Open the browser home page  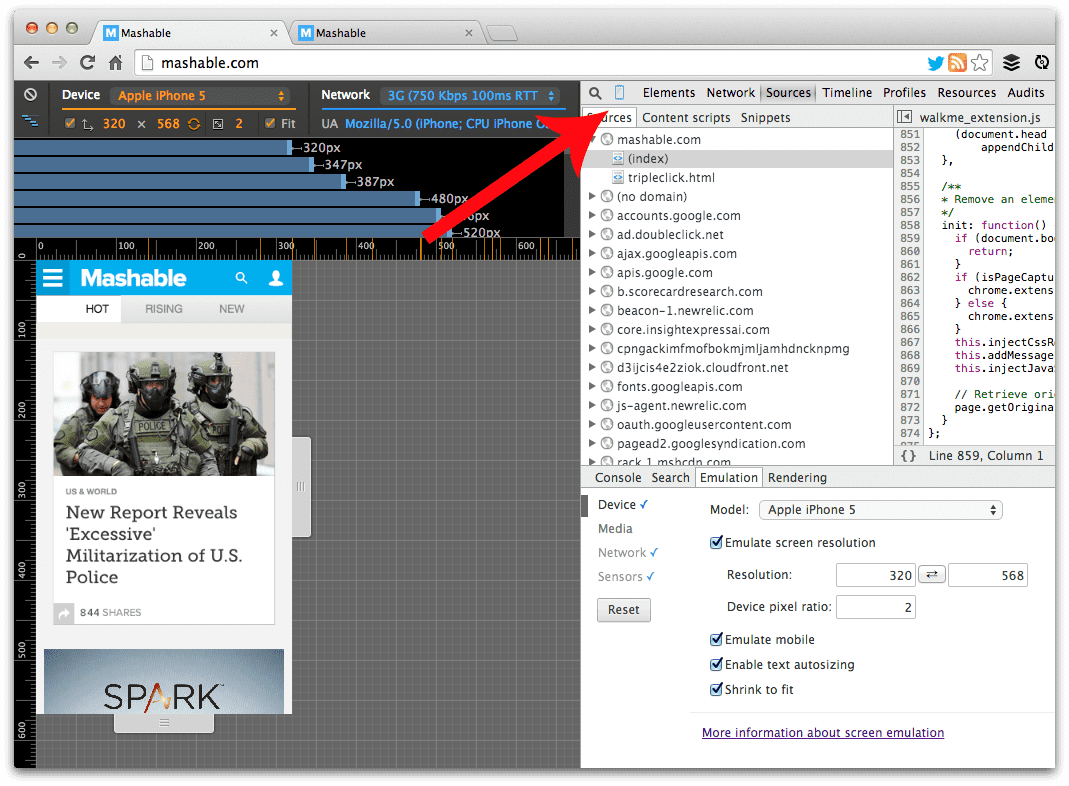(115, 63)
